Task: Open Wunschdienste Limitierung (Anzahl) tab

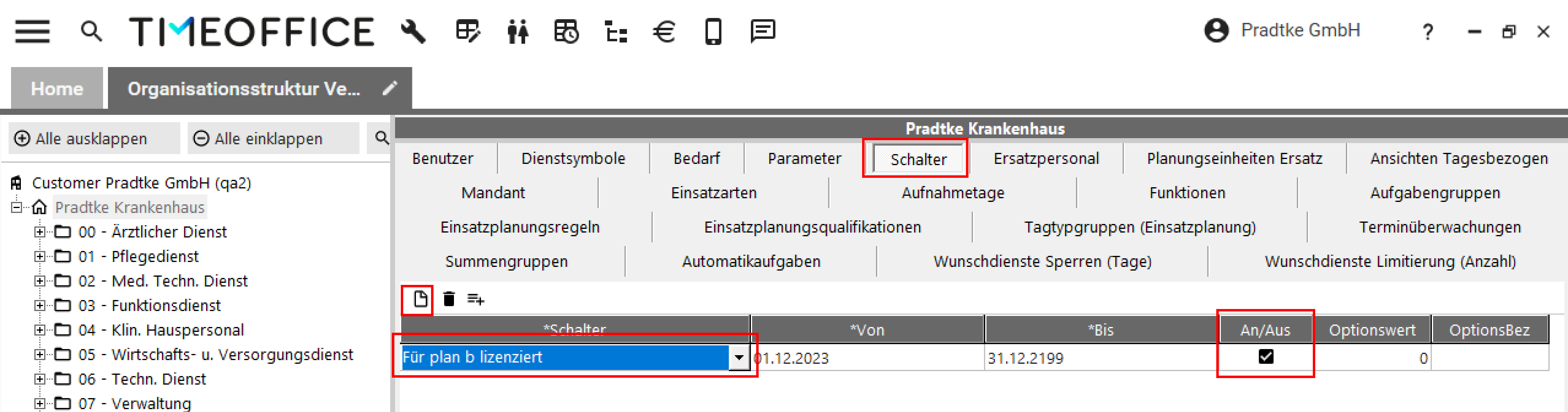Action: coord(1390,261)
